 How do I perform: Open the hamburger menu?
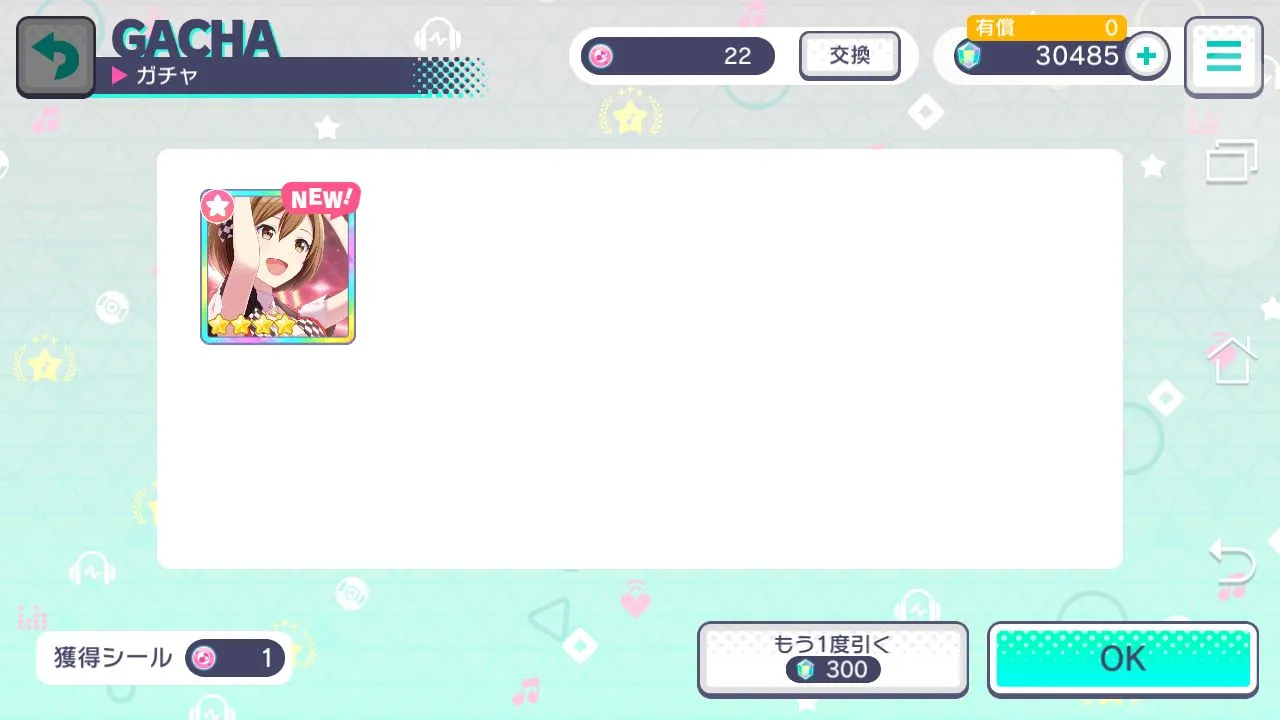[1223, 57]
